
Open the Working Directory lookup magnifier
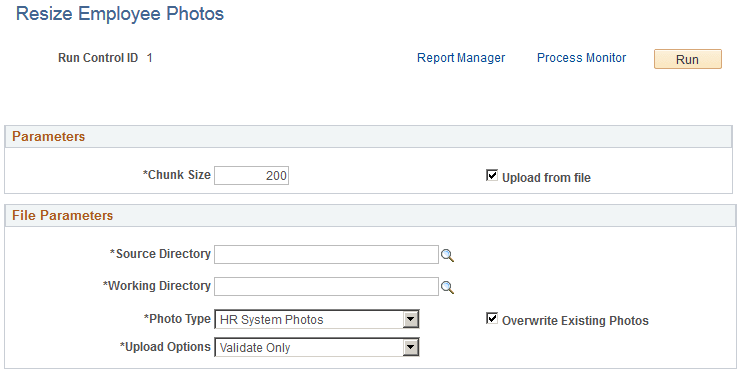(447, 288)
